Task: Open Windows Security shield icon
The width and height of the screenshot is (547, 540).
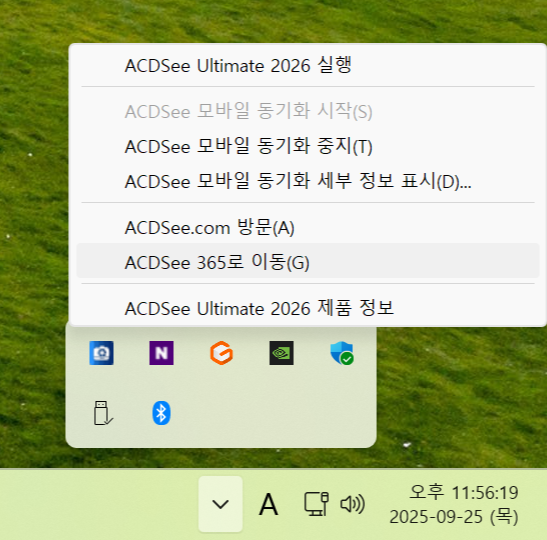Action: pos(342,353)
